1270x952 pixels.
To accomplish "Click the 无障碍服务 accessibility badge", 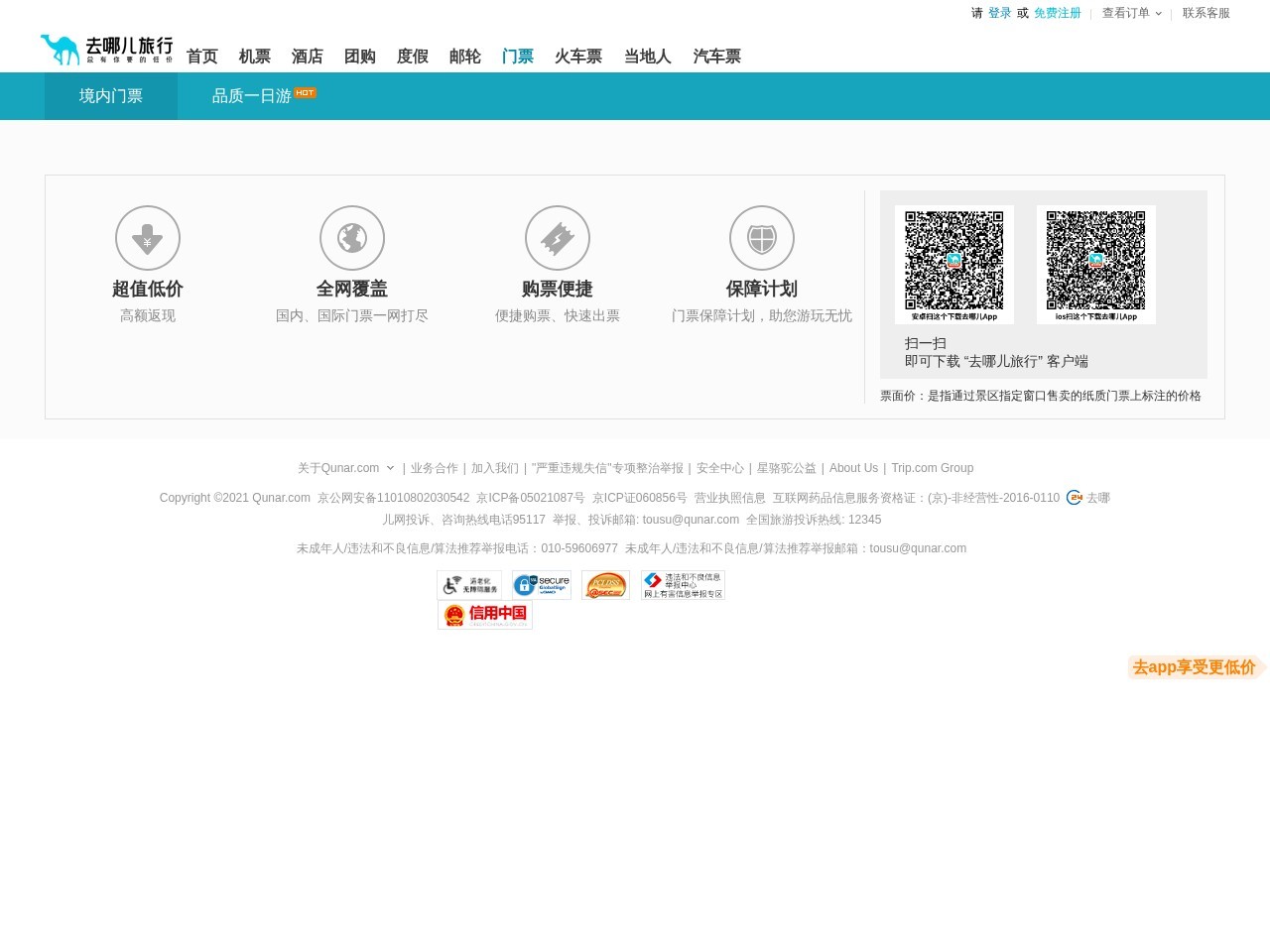I will [x=468, y=585].
